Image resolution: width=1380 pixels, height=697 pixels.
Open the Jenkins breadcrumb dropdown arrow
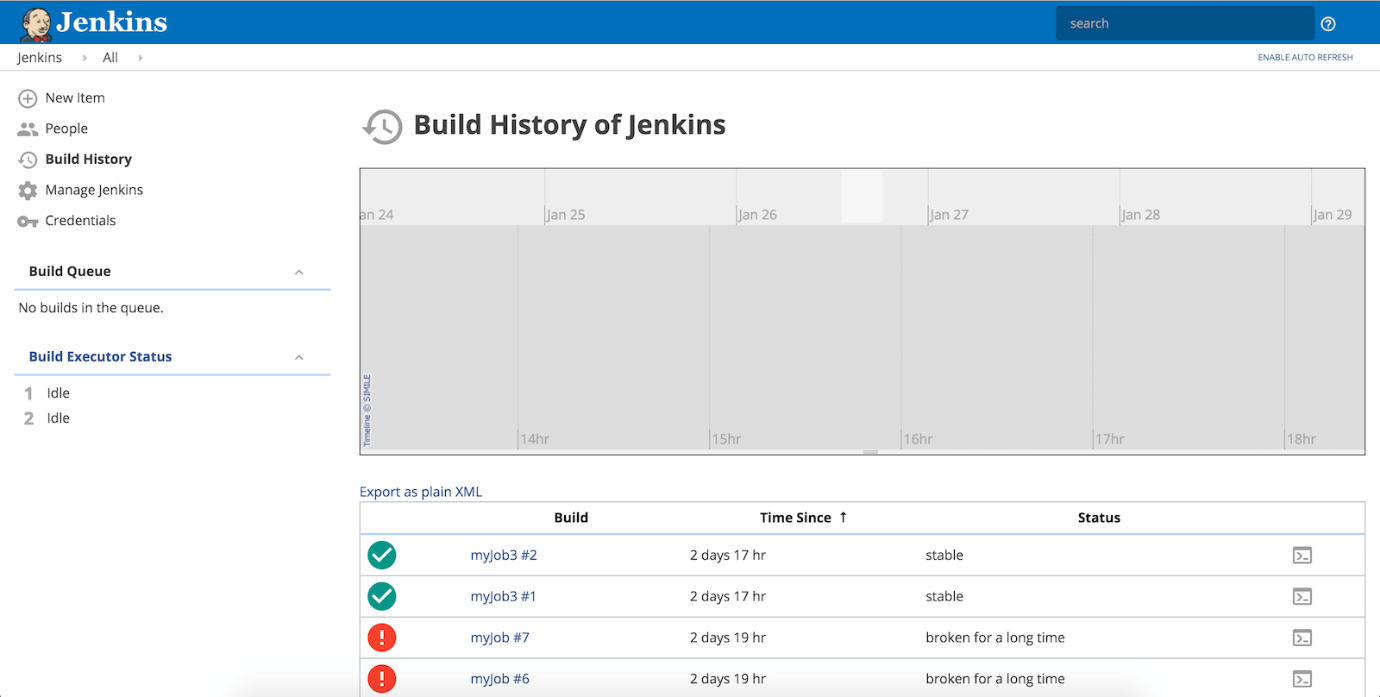coord(84,58)
